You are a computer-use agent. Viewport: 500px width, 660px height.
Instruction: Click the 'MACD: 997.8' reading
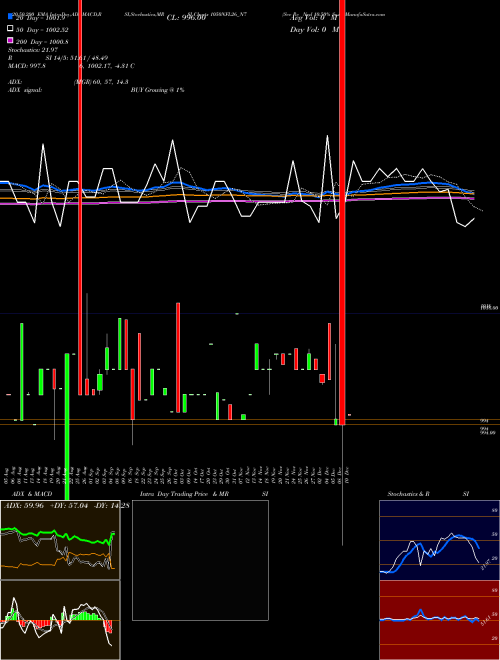tap(27, 66)
